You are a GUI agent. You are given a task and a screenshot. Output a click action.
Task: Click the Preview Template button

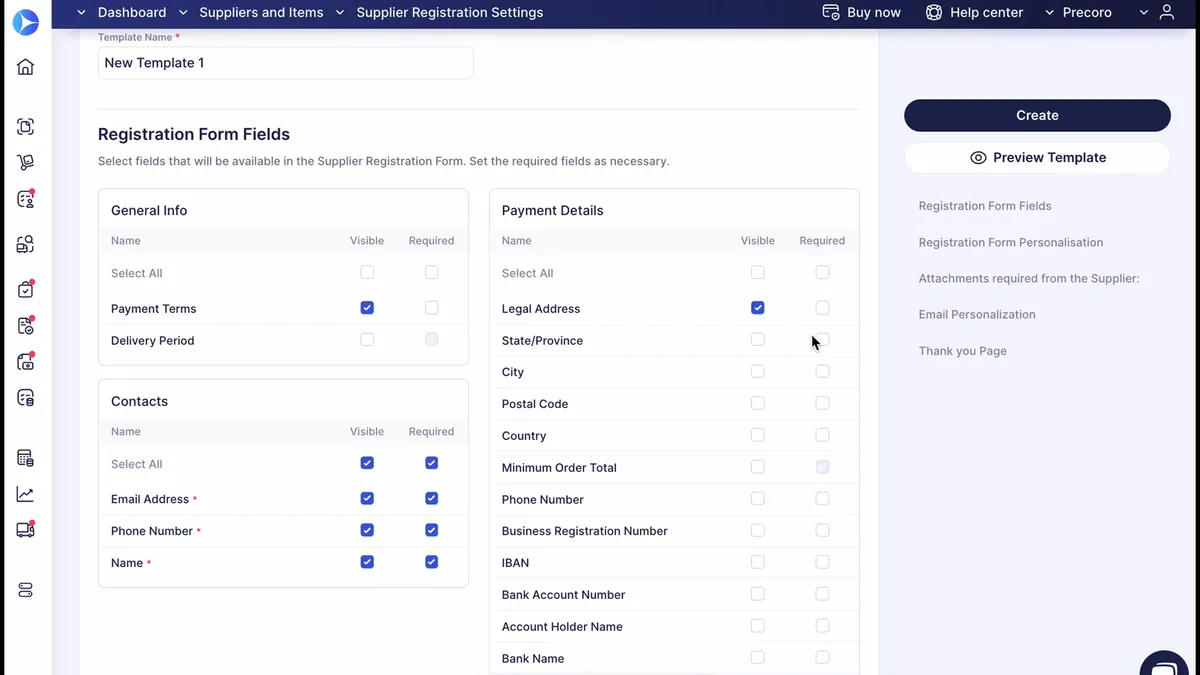click(x=1037, y=158)
